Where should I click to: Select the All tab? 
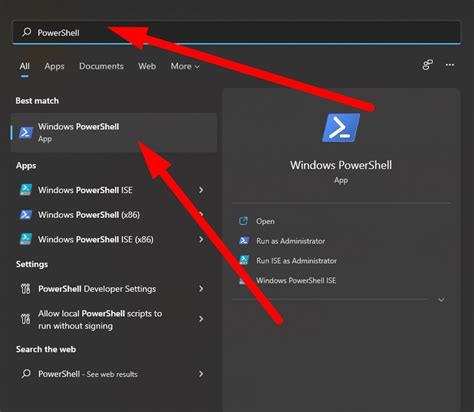pyautogui.click(x=25, y=66)
